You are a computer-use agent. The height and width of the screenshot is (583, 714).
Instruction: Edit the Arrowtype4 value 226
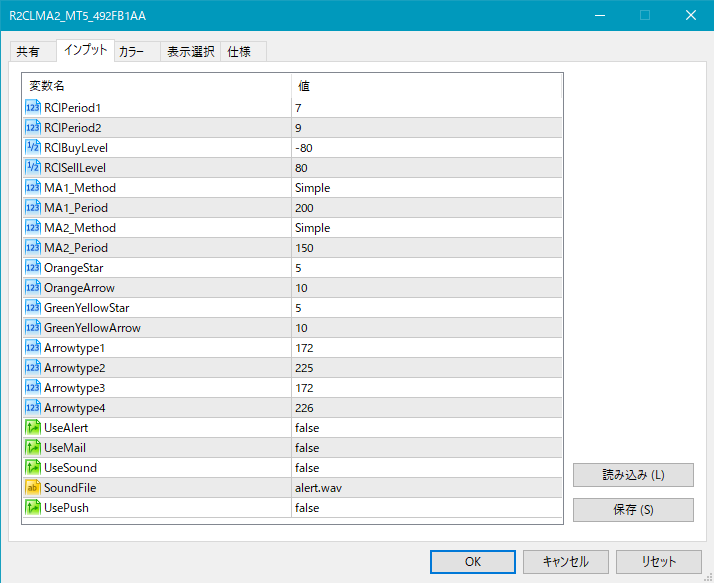click(x=427, y=408)
